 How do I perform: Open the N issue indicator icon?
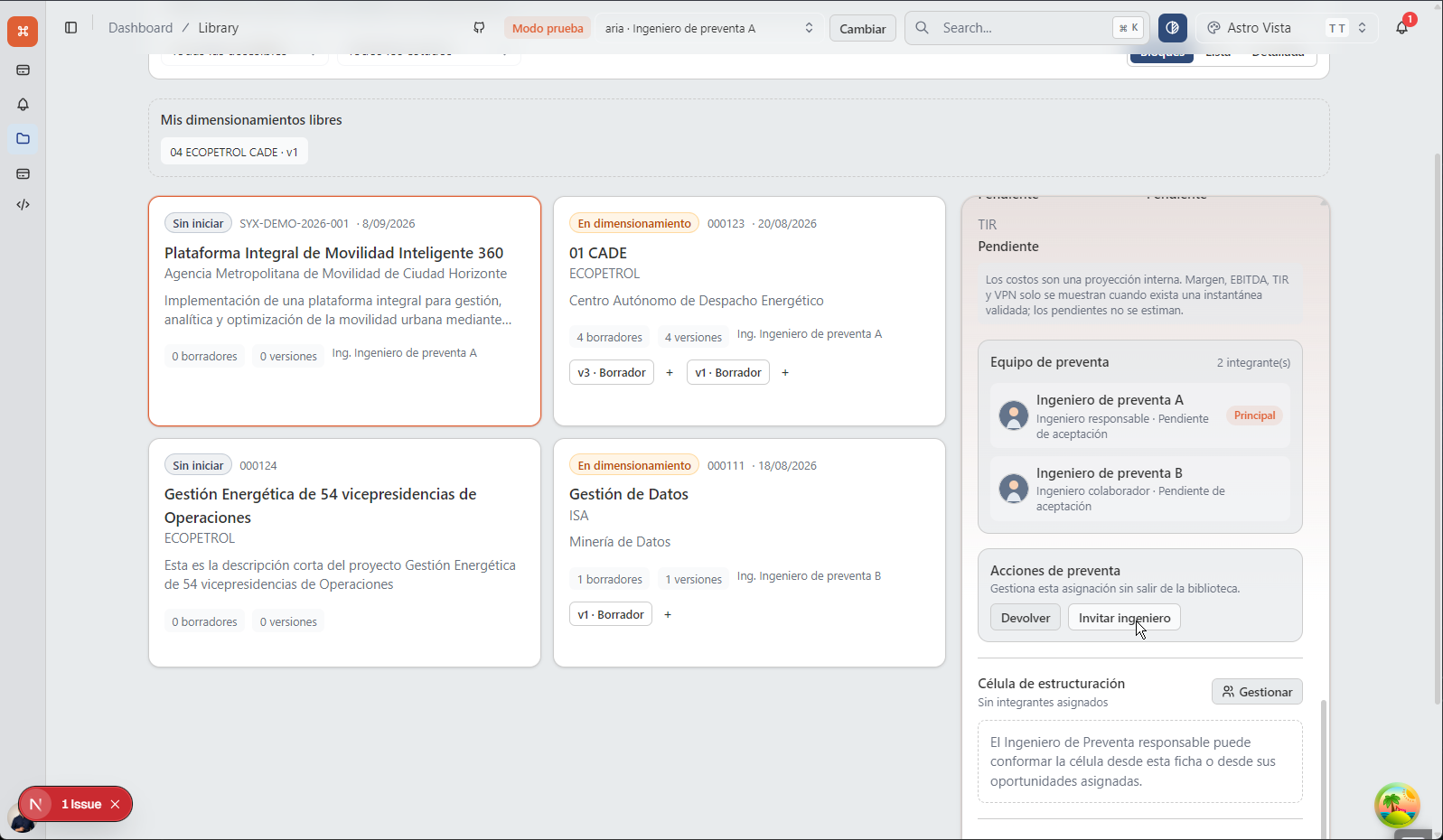tap(35, 804)
